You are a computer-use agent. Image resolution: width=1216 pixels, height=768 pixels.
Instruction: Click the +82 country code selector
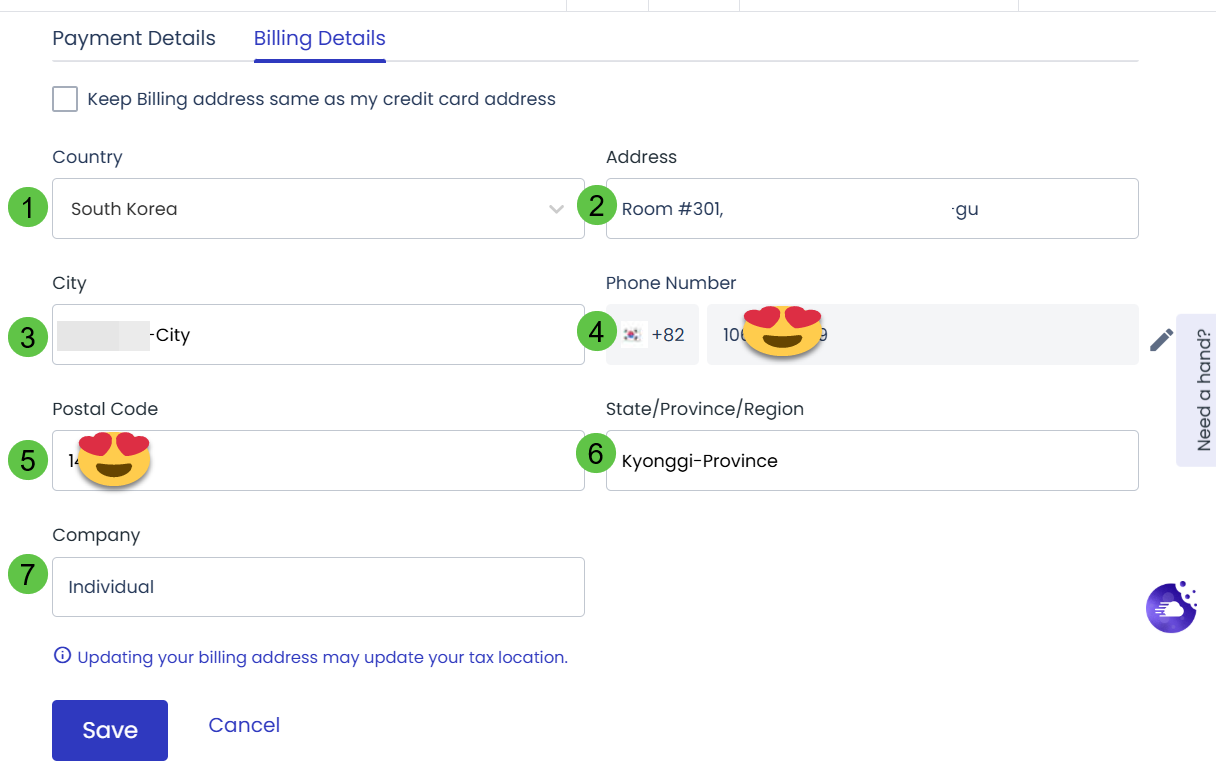pyautogui.click(x=652, y=335)
